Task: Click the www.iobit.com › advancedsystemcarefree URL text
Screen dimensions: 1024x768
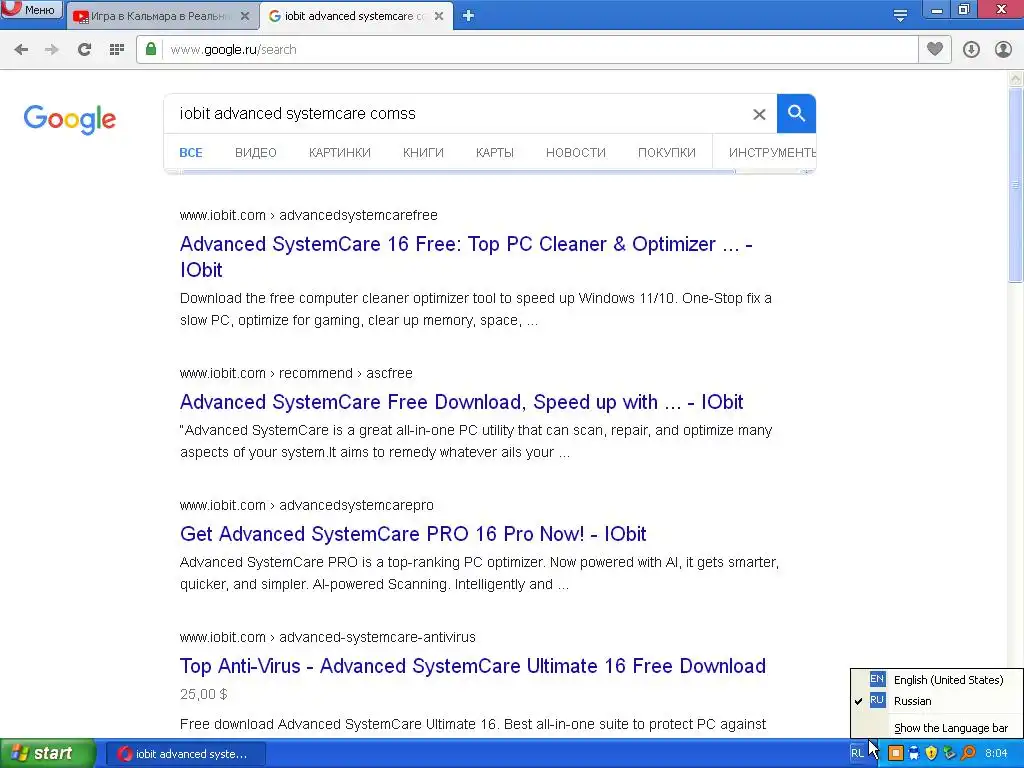Action: (x=308, y=216)
